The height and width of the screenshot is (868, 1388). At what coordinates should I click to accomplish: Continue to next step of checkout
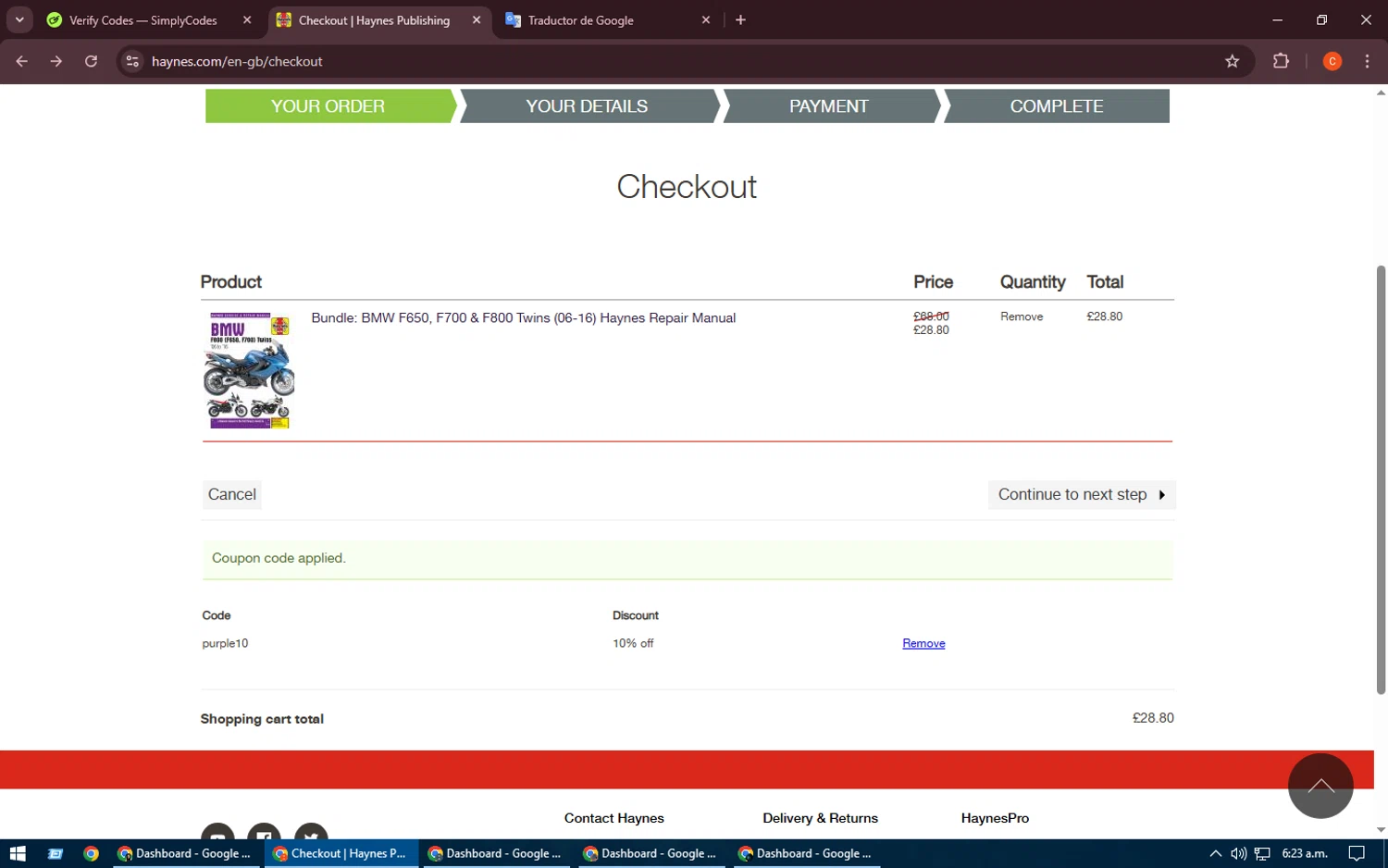pyautogui.click(x=1082, y=494)
